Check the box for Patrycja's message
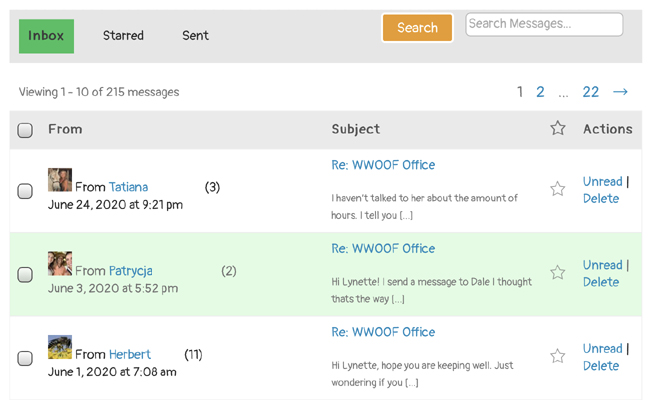The width and height of the screenshot is (652, 400). 25,275
